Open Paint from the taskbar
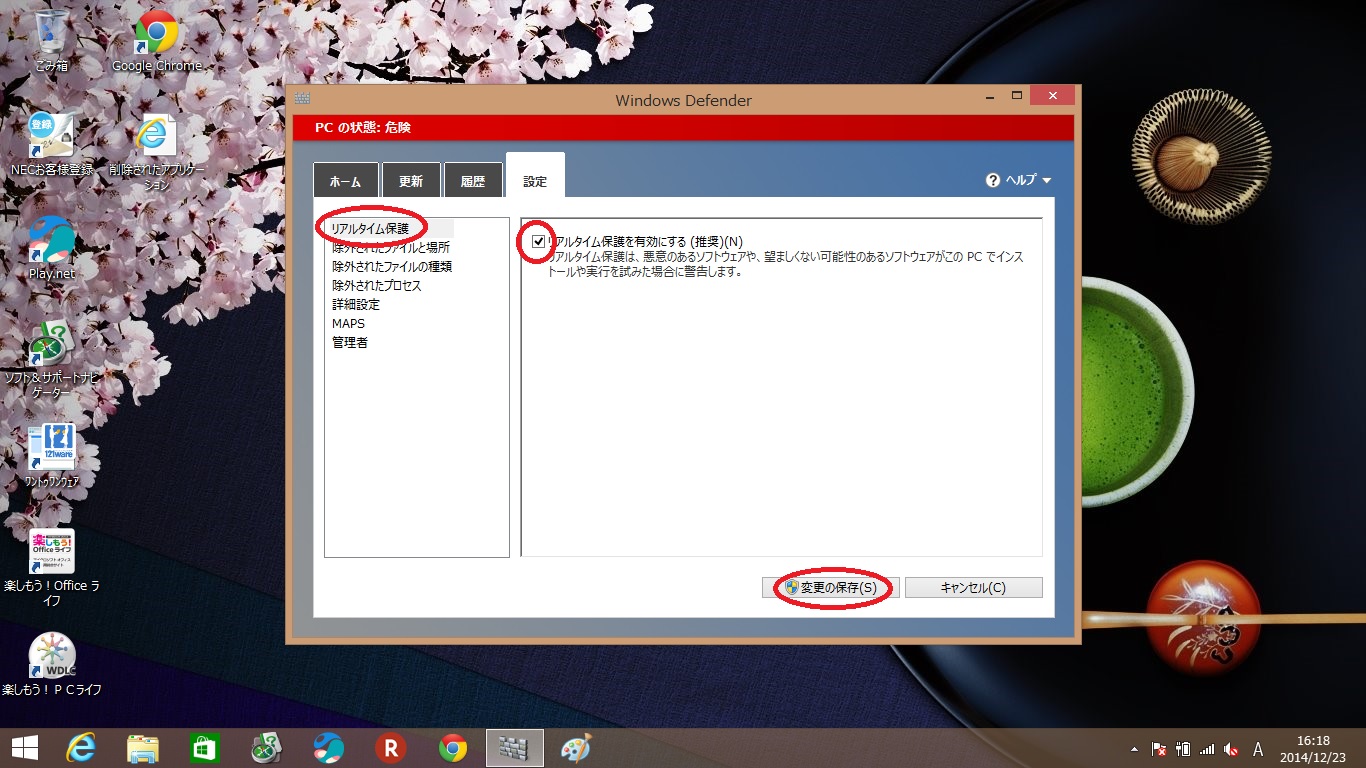The height and width of the screenshot is (768, 1366). (575, 748)
